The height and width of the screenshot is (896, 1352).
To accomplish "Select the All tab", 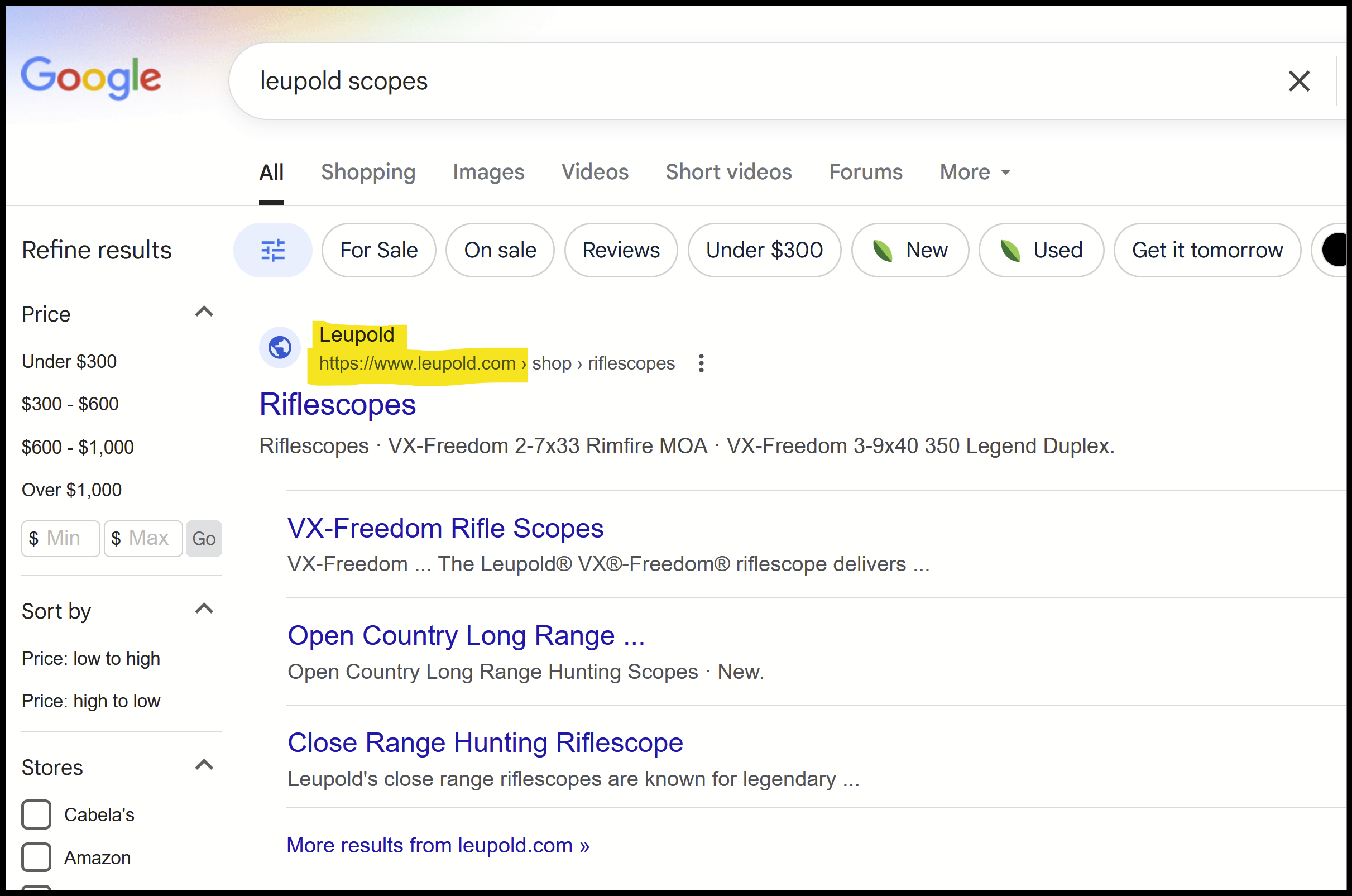I will [x=271, y=172].
